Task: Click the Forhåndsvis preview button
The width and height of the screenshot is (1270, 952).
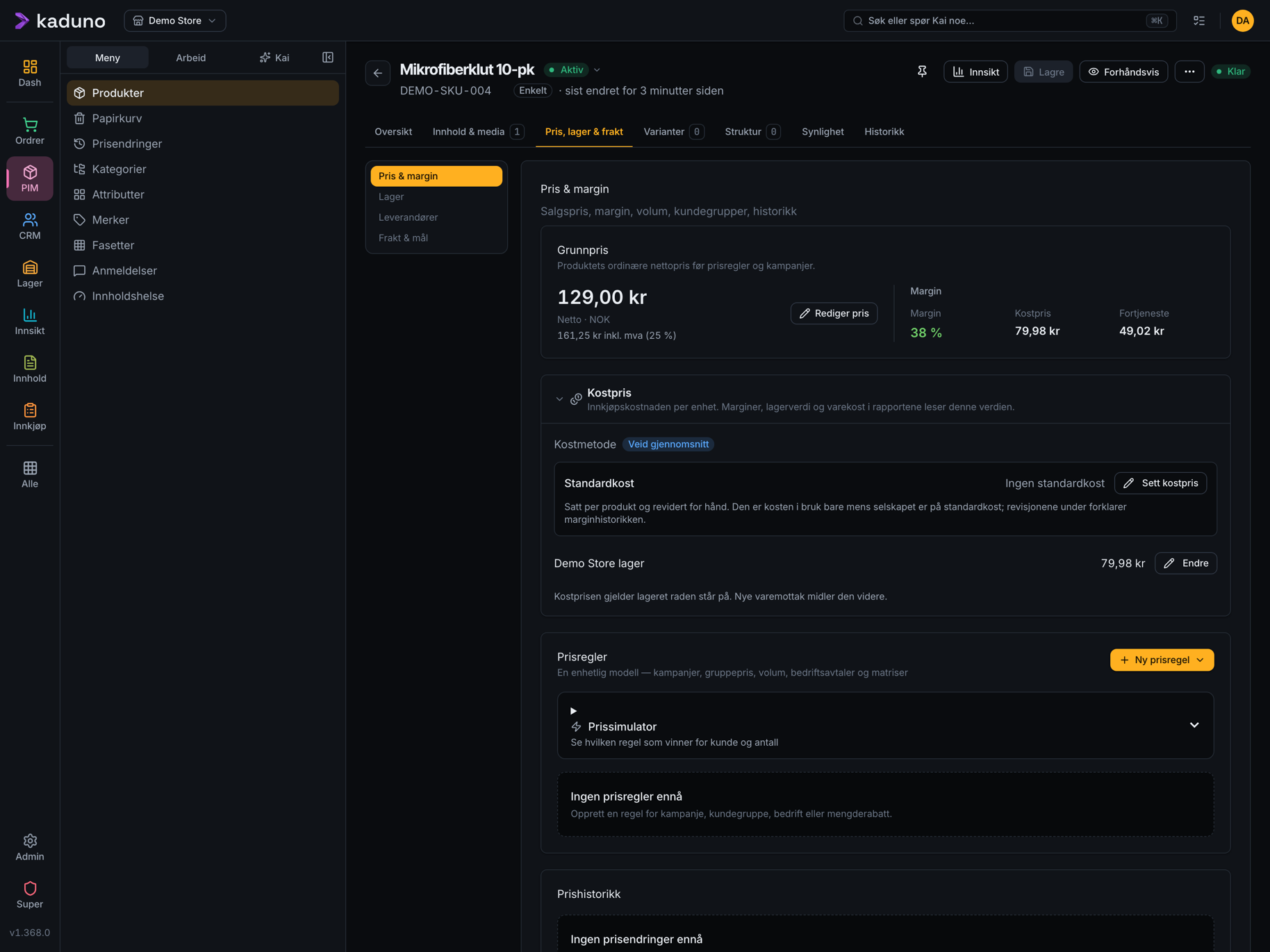Action: pos(1123,72)
